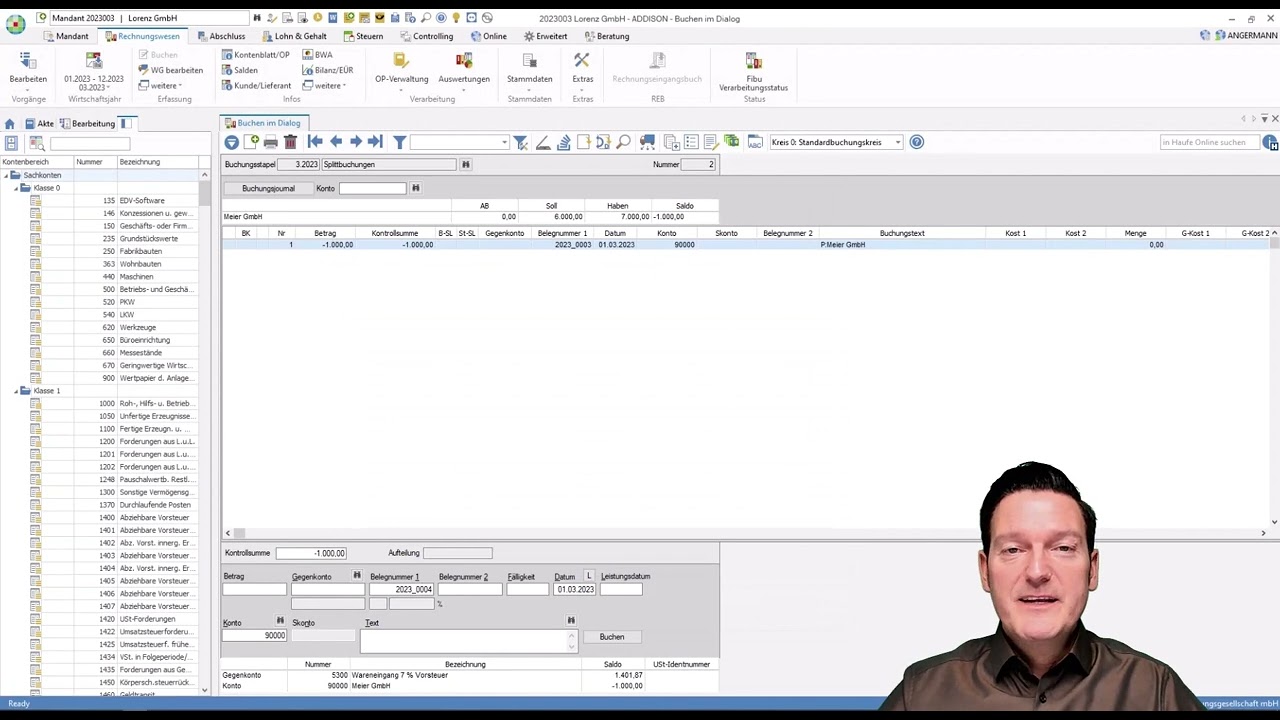This screenshot has width=1280, height=720.
Task: Open the Akte tab in left panel
Action: coord(40,123)
